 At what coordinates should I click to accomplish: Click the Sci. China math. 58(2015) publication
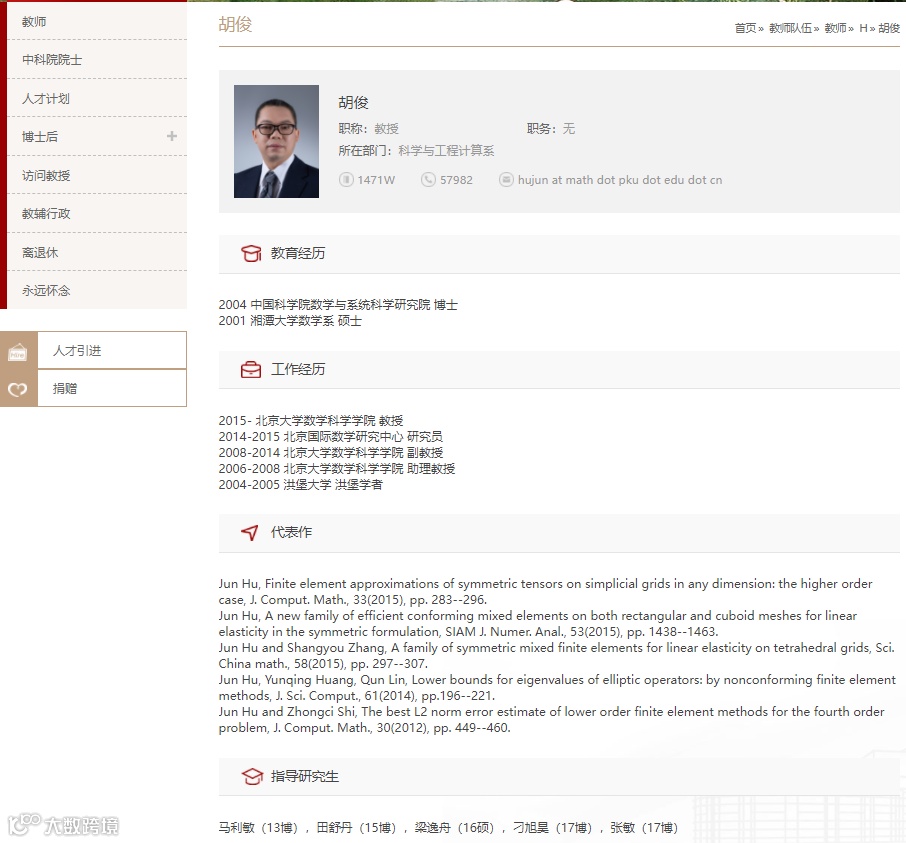[x=556, y=656]
